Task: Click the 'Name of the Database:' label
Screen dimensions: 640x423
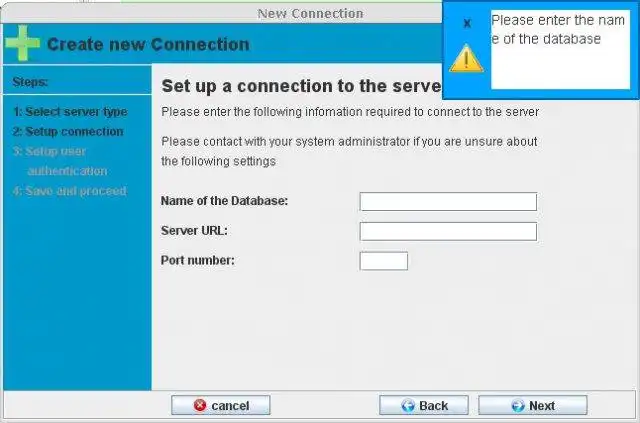Action: pos(224,201)
